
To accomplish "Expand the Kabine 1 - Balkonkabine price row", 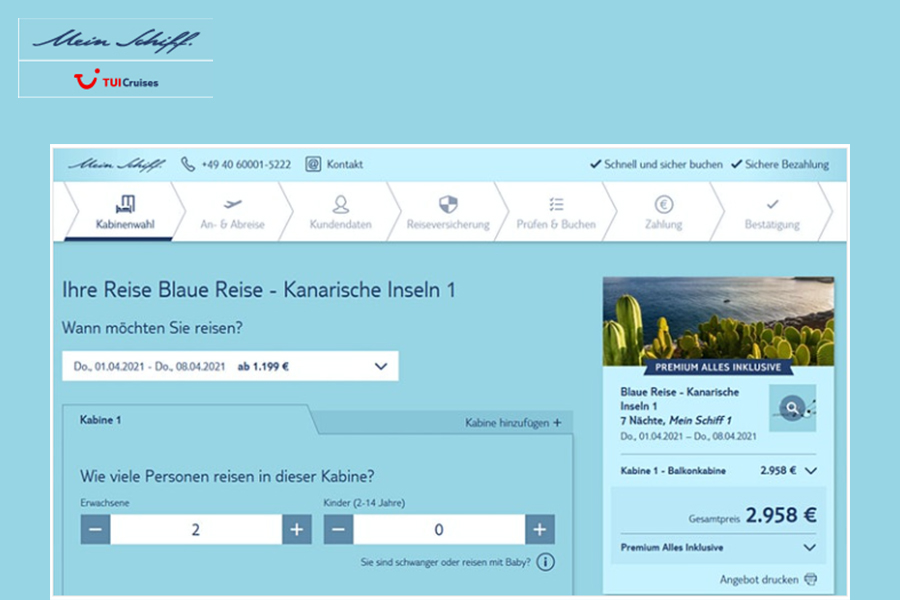I will tap(719, 471).
